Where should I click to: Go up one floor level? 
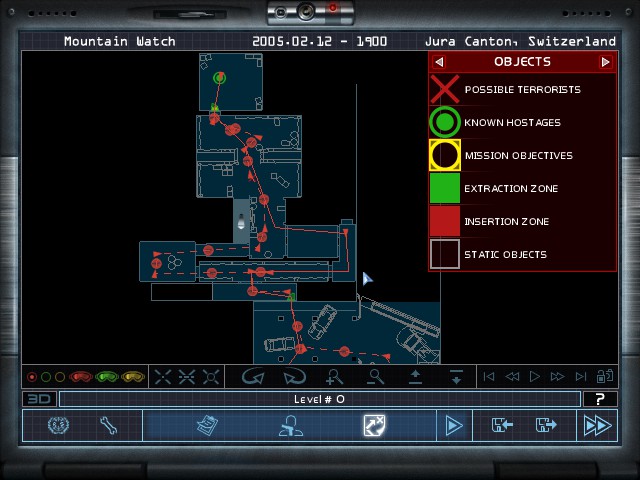416,377
